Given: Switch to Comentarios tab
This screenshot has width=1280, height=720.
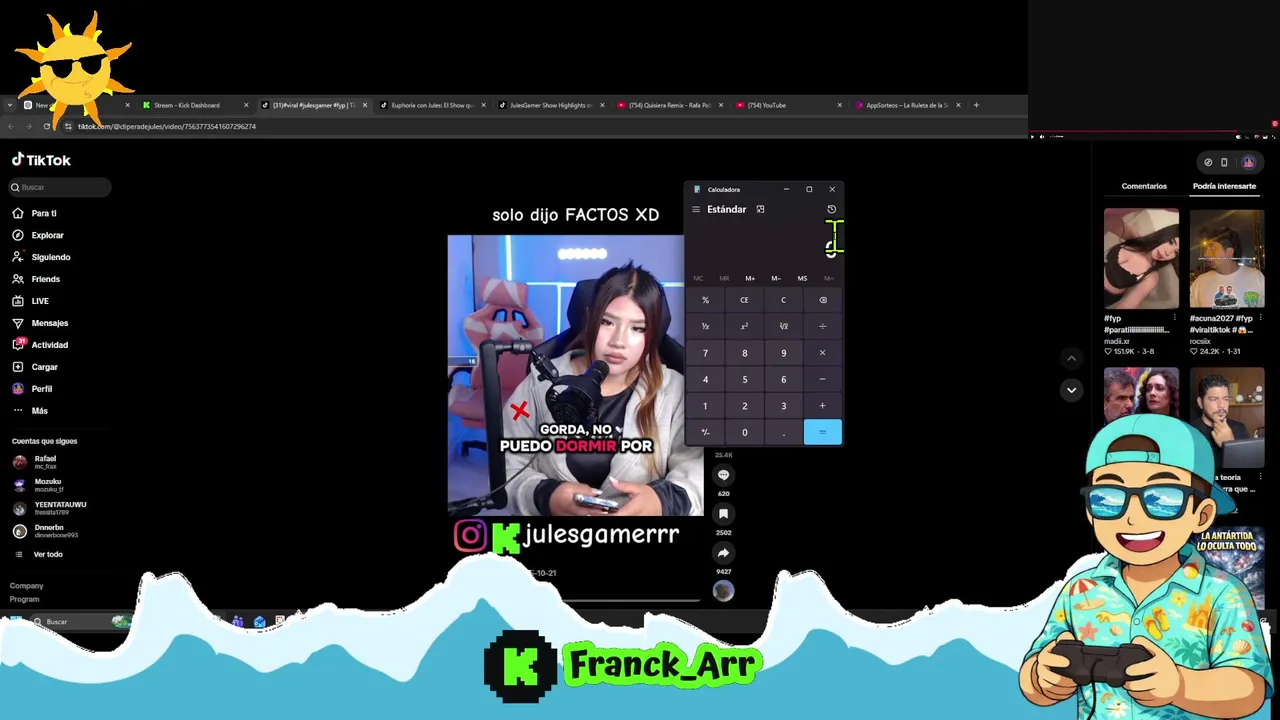Looking at the screenshot, I should click(1144, 186).
